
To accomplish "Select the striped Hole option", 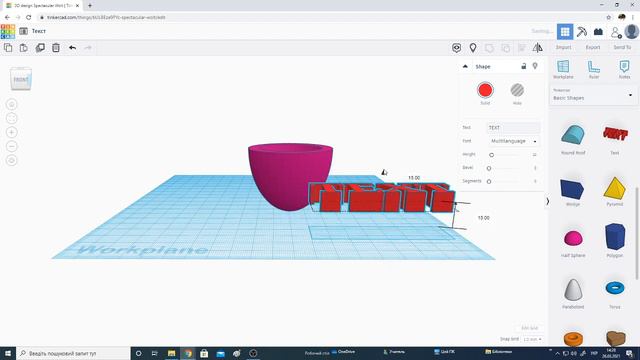I will [517, 90].
